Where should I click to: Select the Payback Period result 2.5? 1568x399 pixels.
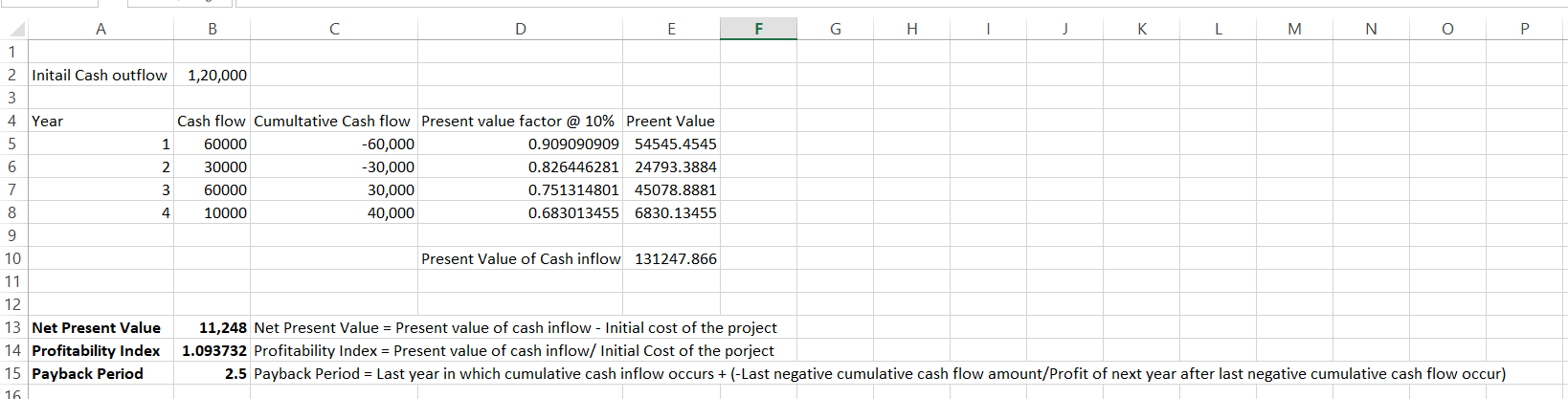click(235, 373)
